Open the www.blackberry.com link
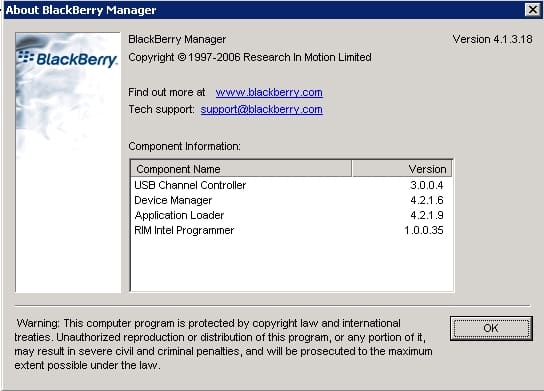Viewport: 544px width, 391px height. 269,92
